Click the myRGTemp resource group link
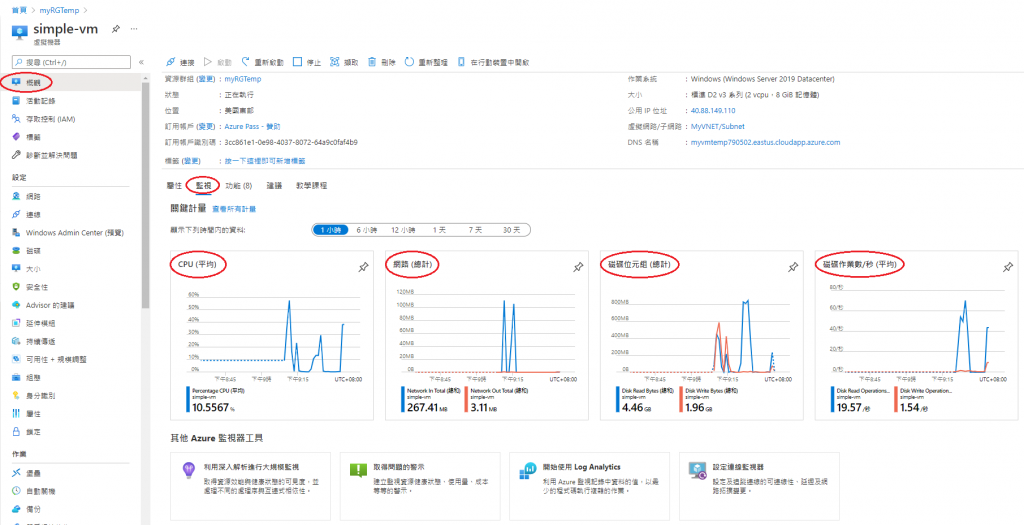Screen dimensions: 1024x525 [243, 79]
